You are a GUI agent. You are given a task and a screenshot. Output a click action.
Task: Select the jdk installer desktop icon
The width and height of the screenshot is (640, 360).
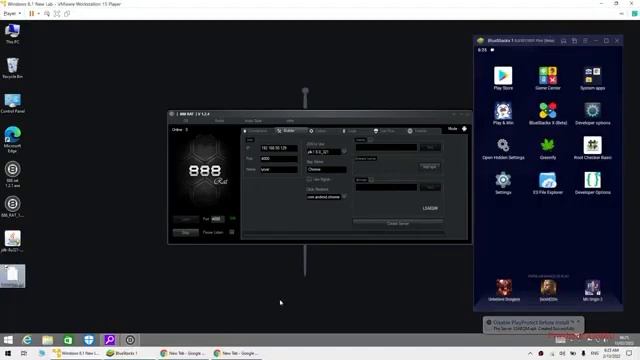coord(12,241)
